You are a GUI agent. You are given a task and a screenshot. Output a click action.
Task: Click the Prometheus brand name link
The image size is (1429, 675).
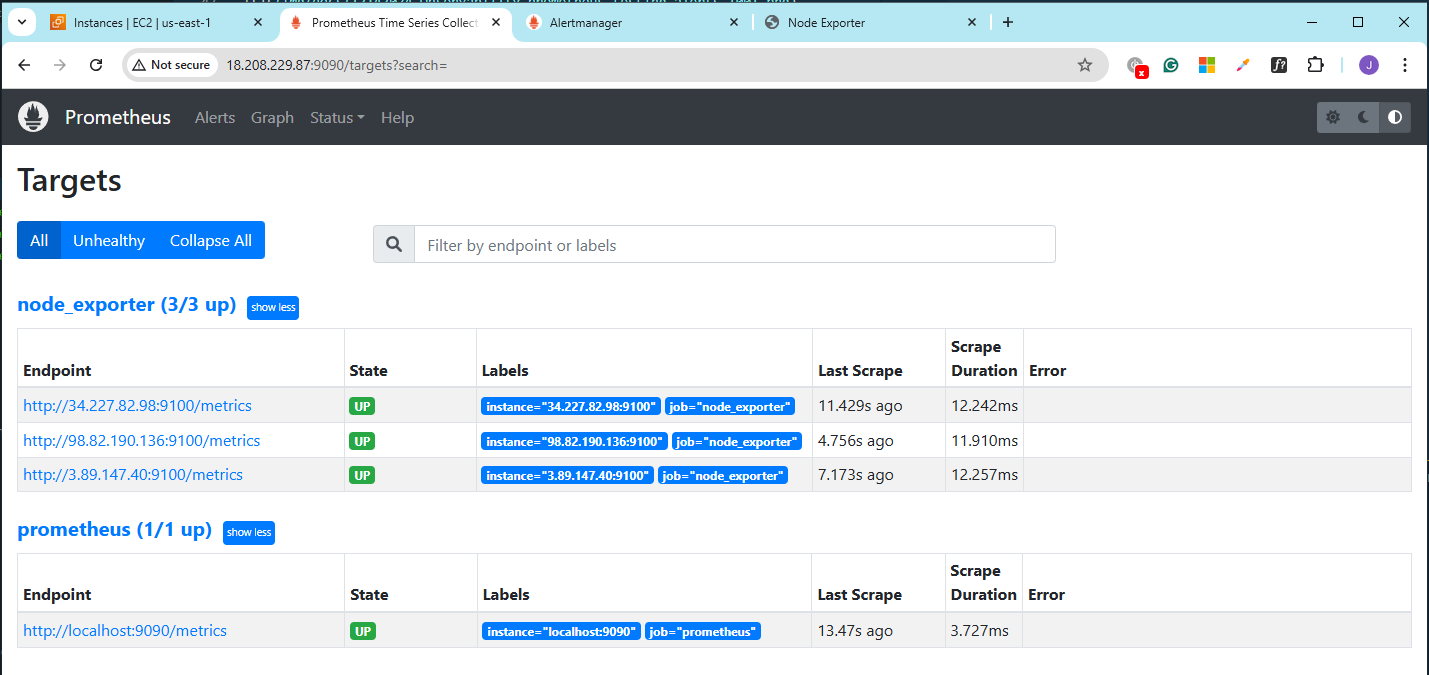(x=118, y=117)
